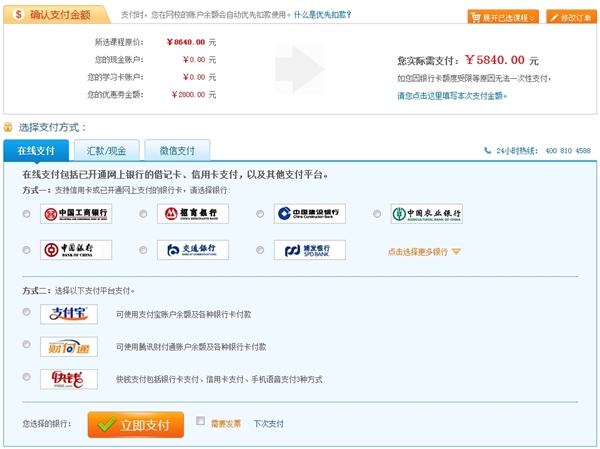Click the 下次支付 link

[268, 424]
